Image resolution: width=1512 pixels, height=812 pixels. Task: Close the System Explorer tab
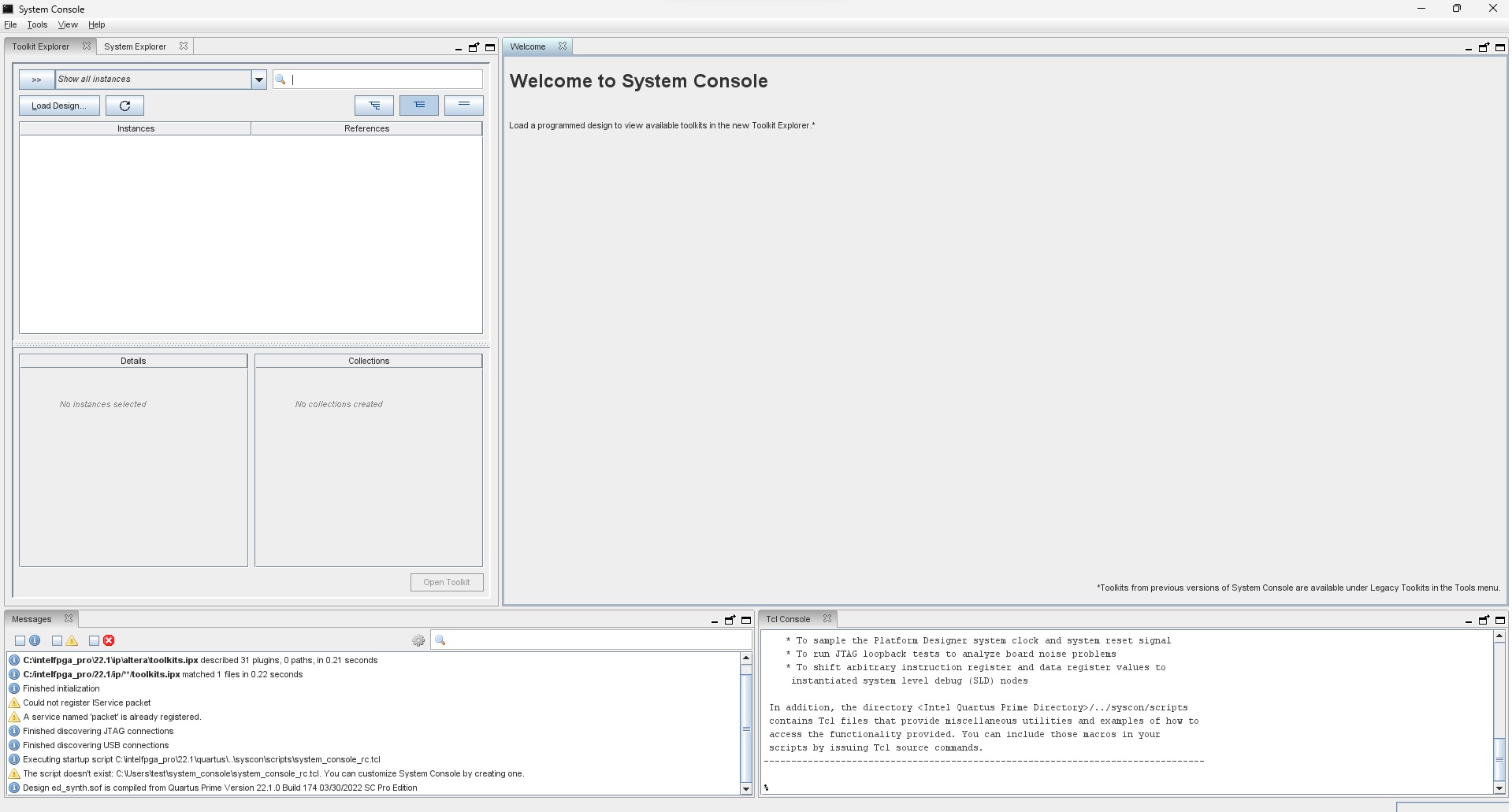[184, 46]
